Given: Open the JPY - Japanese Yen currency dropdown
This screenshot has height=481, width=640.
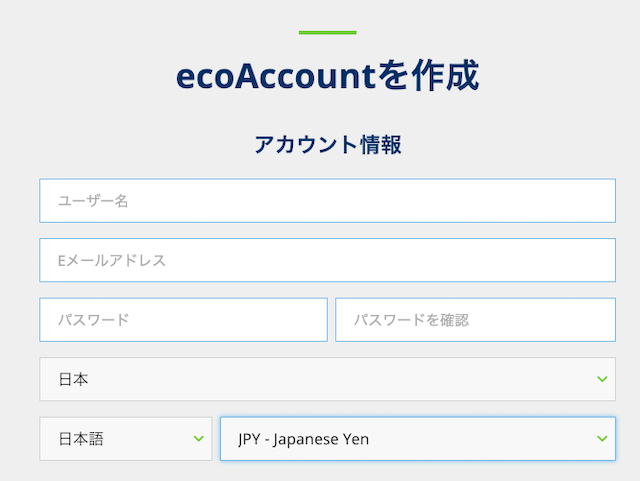Looking at the screenshot, I should click(417, 438).
